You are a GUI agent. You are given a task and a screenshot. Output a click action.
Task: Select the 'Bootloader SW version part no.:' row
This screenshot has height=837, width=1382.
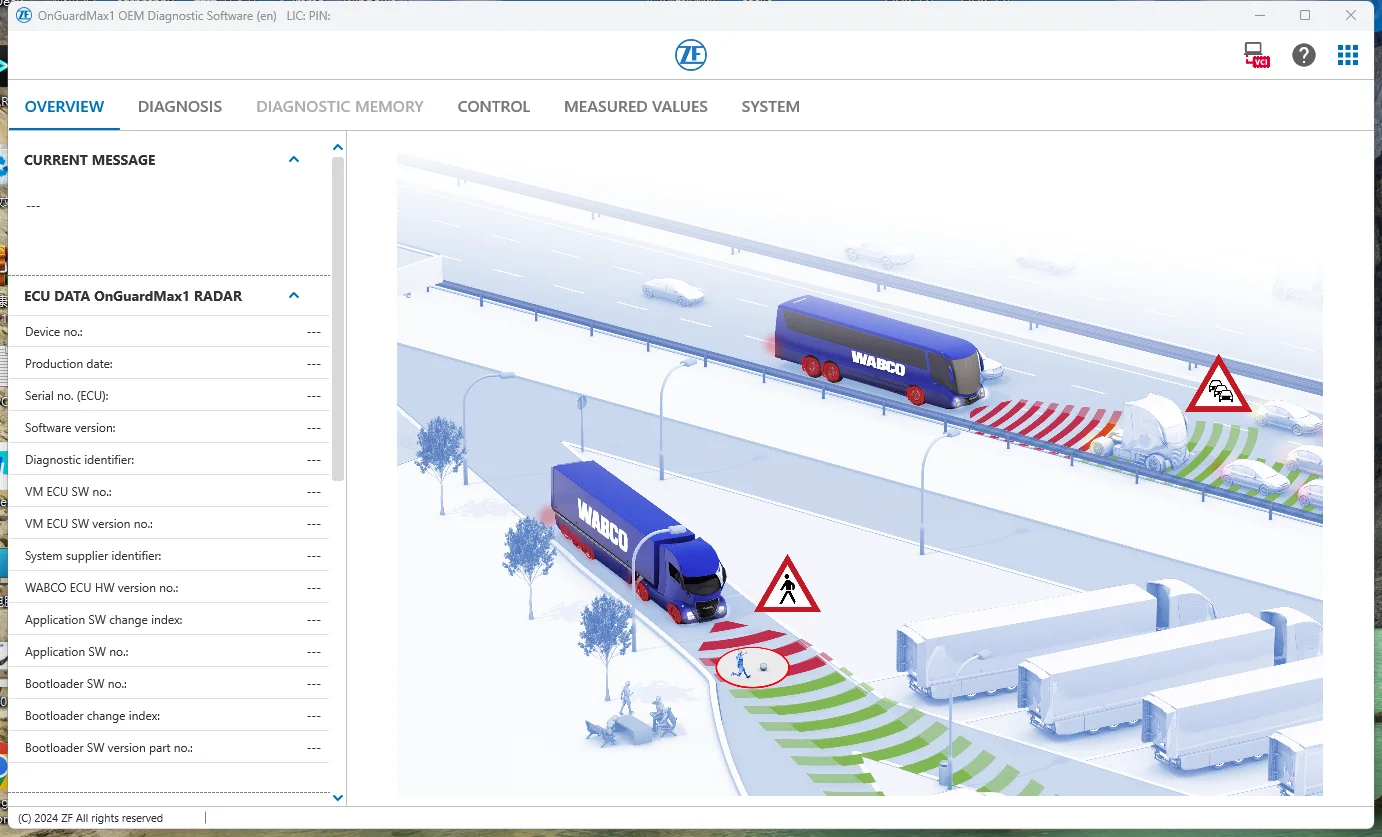click(x=169, y=748)
